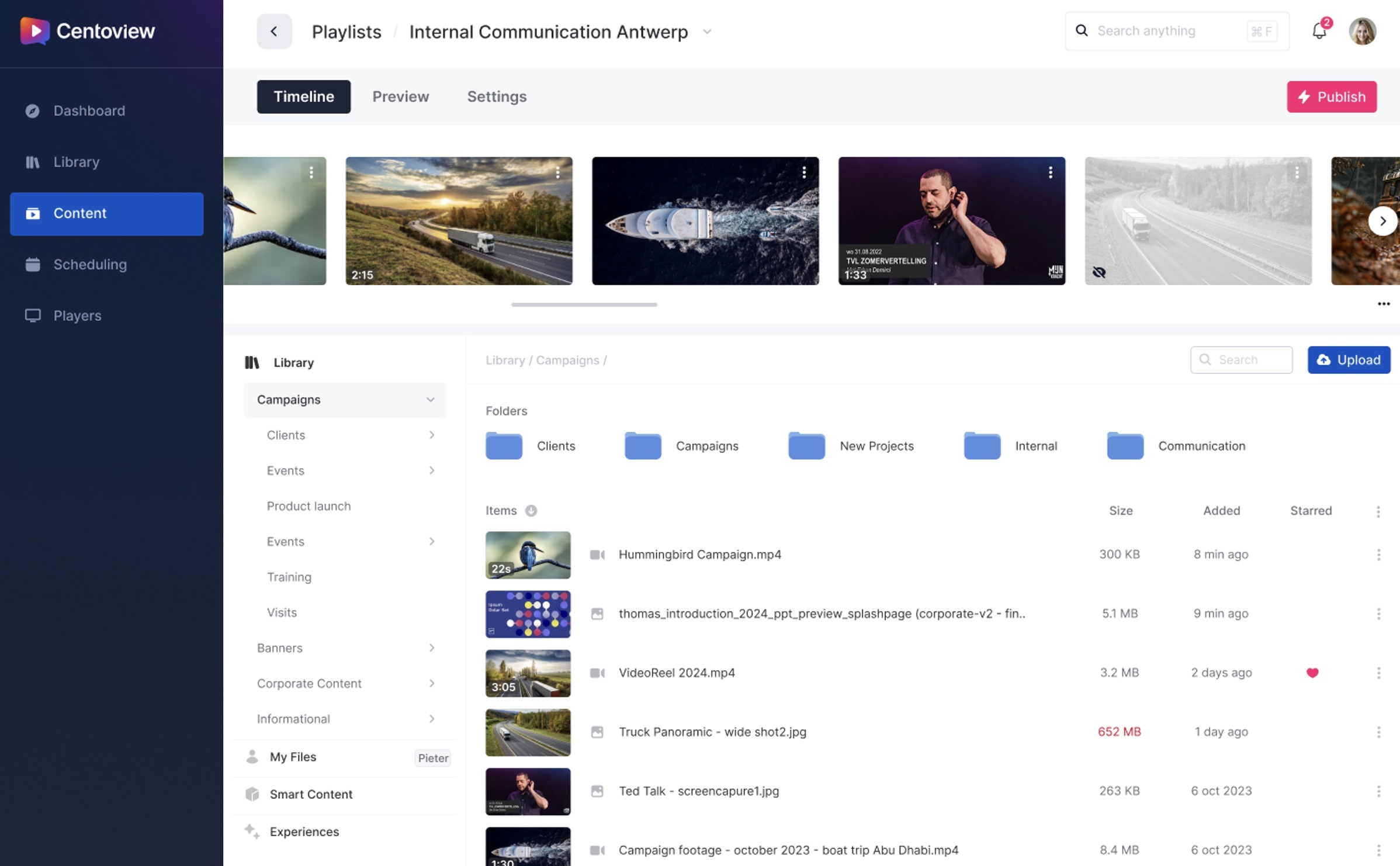Image resolution: width=1400 pixels, height=866 pixels.
Task: Expand the Banners folder
Action: click(431, 648)
